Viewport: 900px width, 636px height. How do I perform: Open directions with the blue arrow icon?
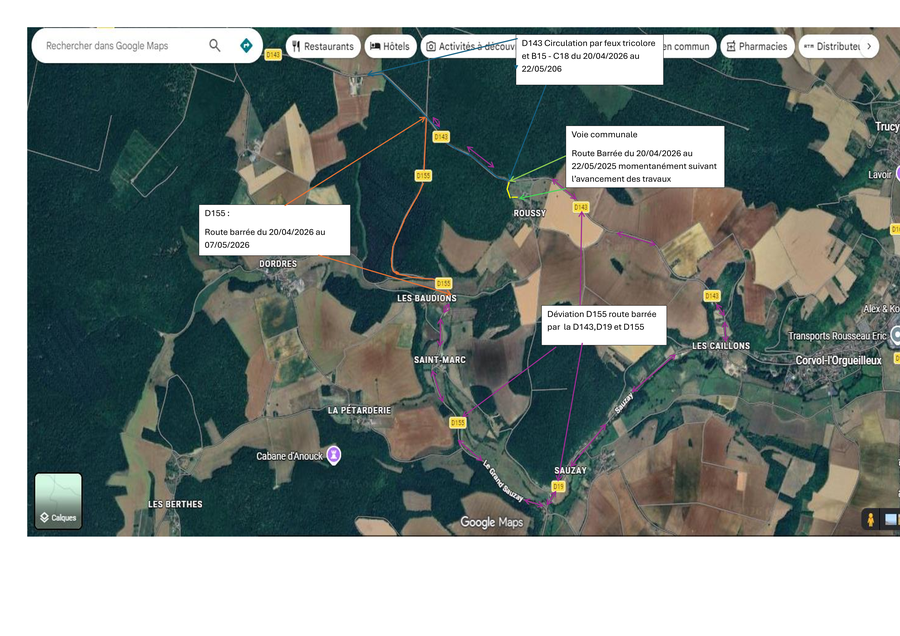point(246,46)
